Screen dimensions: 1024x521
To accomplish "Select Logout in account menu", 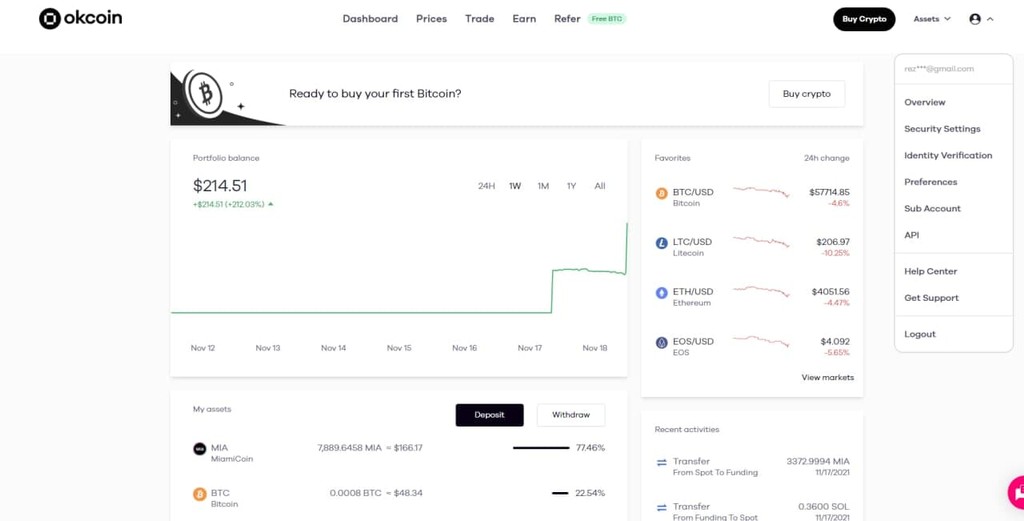I will click(x=920, y=334).
